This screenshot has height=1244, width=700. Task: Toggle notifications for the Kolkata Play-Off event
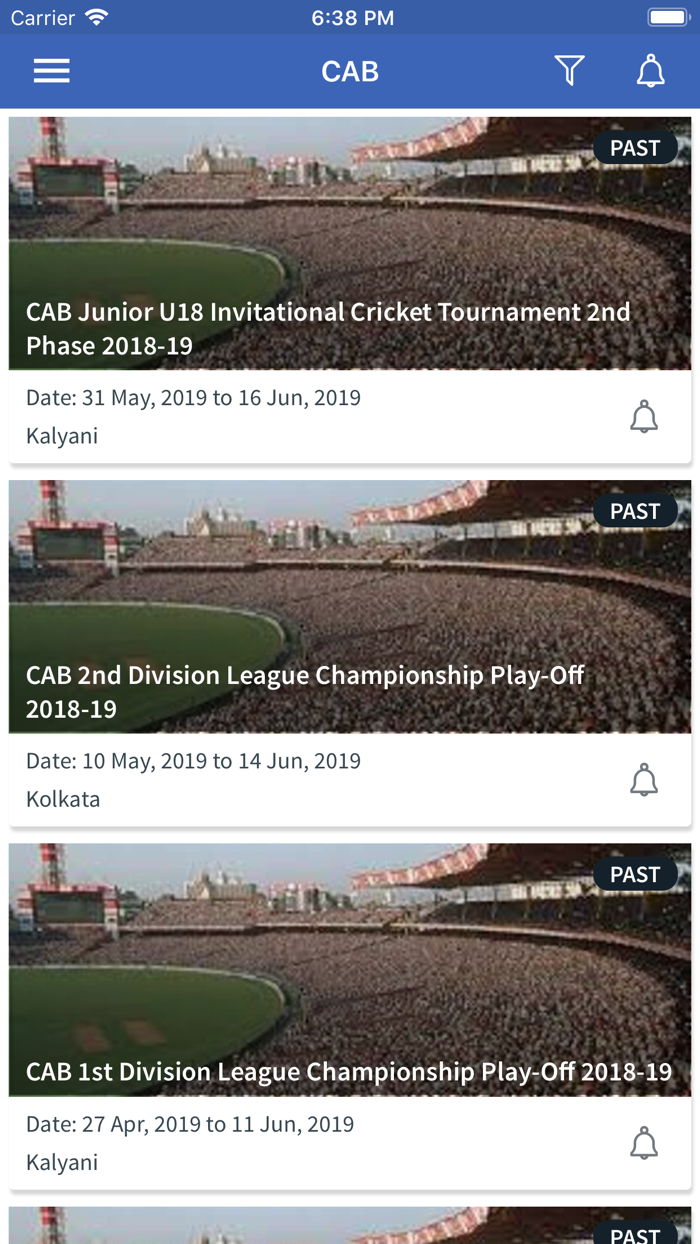point(645,779)
